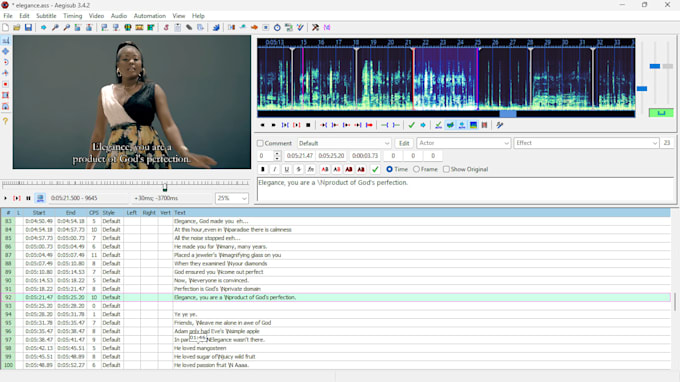This screenshot has height=382, width=680.
Task: Toggle spectrum analyzer mode icon
Action: tap(473, 125)
